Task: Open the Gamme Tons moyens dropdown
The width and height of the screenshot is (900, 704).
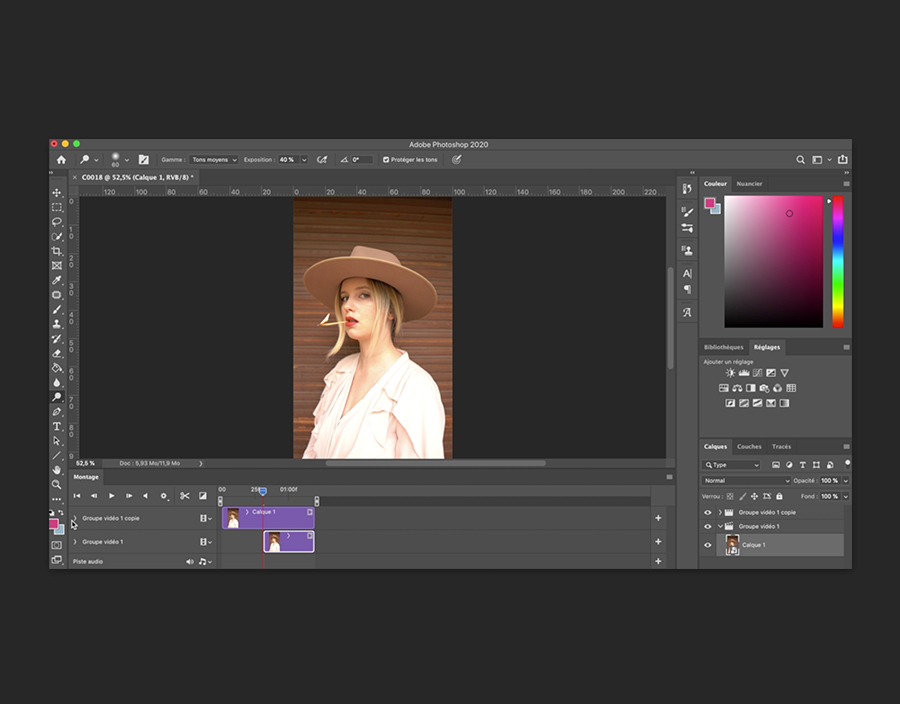Action: 215,160
